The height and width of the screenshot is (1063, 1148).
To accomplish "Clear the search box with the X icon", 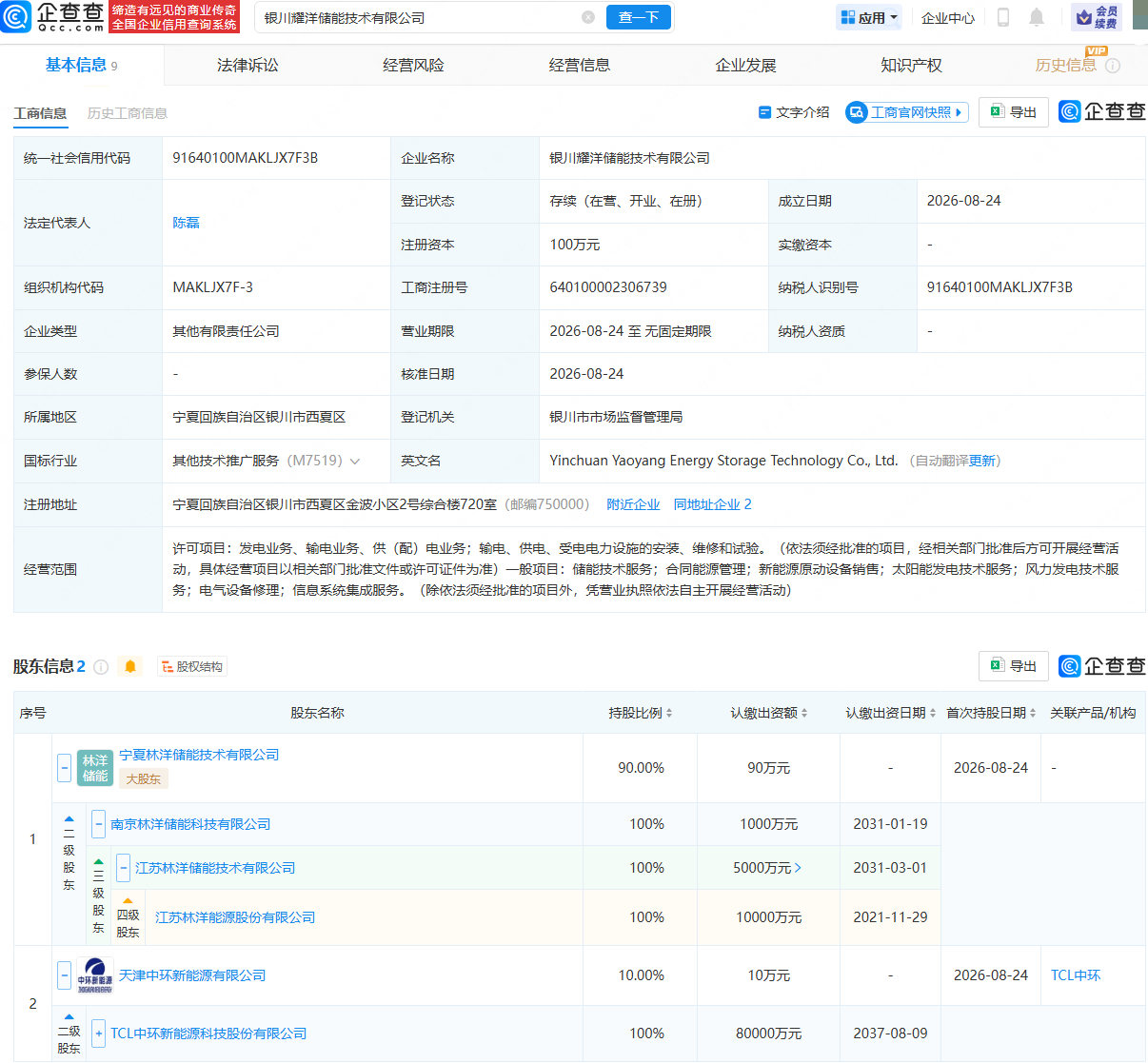I will point(588,17).
